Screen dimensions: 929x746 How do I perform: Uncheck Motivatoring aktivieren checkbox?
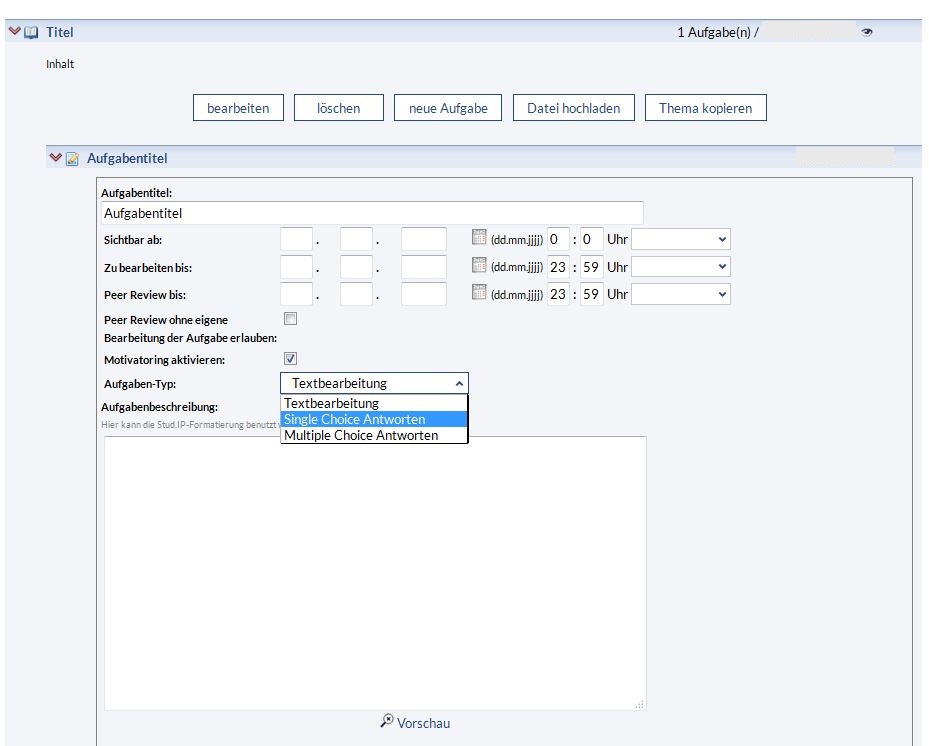click(x=291, y=358)
